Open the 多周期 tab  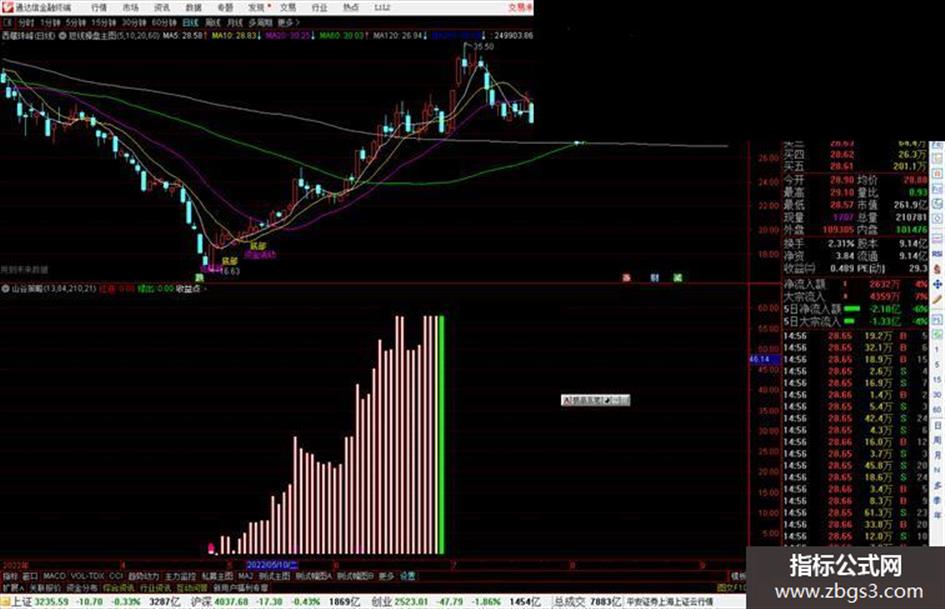260,22
